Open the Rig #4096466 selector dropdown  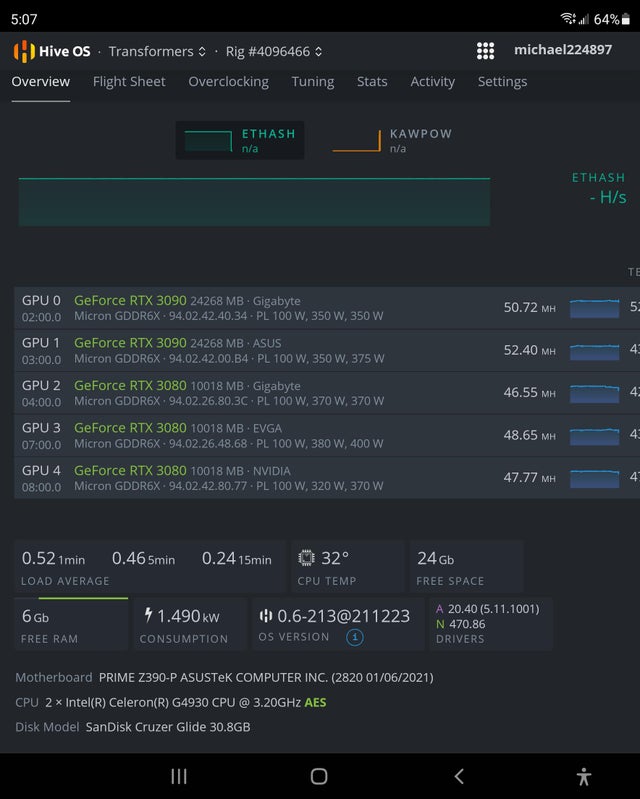point(274,51)
